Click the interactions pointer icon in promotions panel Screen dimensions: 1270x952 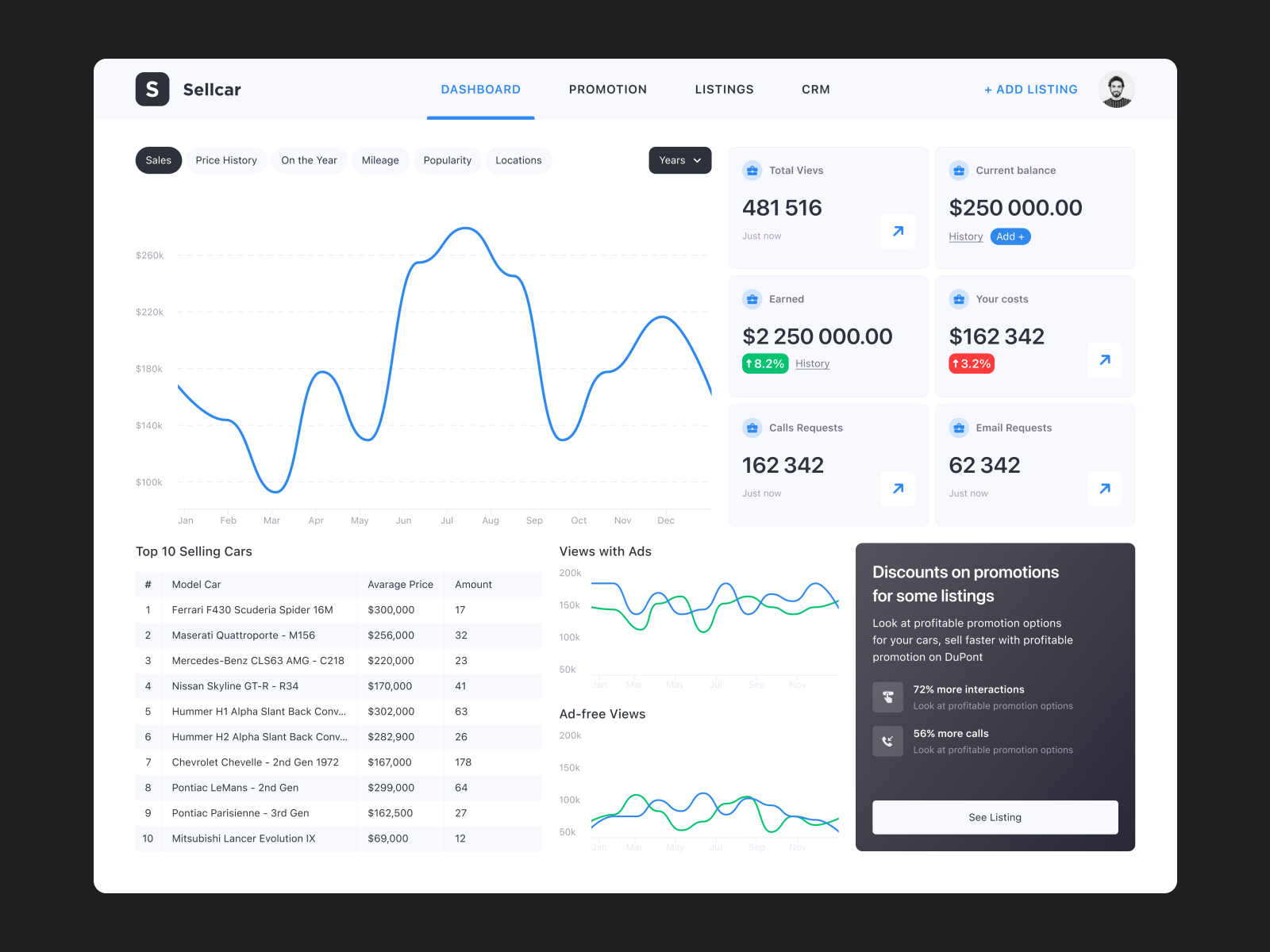887,697
